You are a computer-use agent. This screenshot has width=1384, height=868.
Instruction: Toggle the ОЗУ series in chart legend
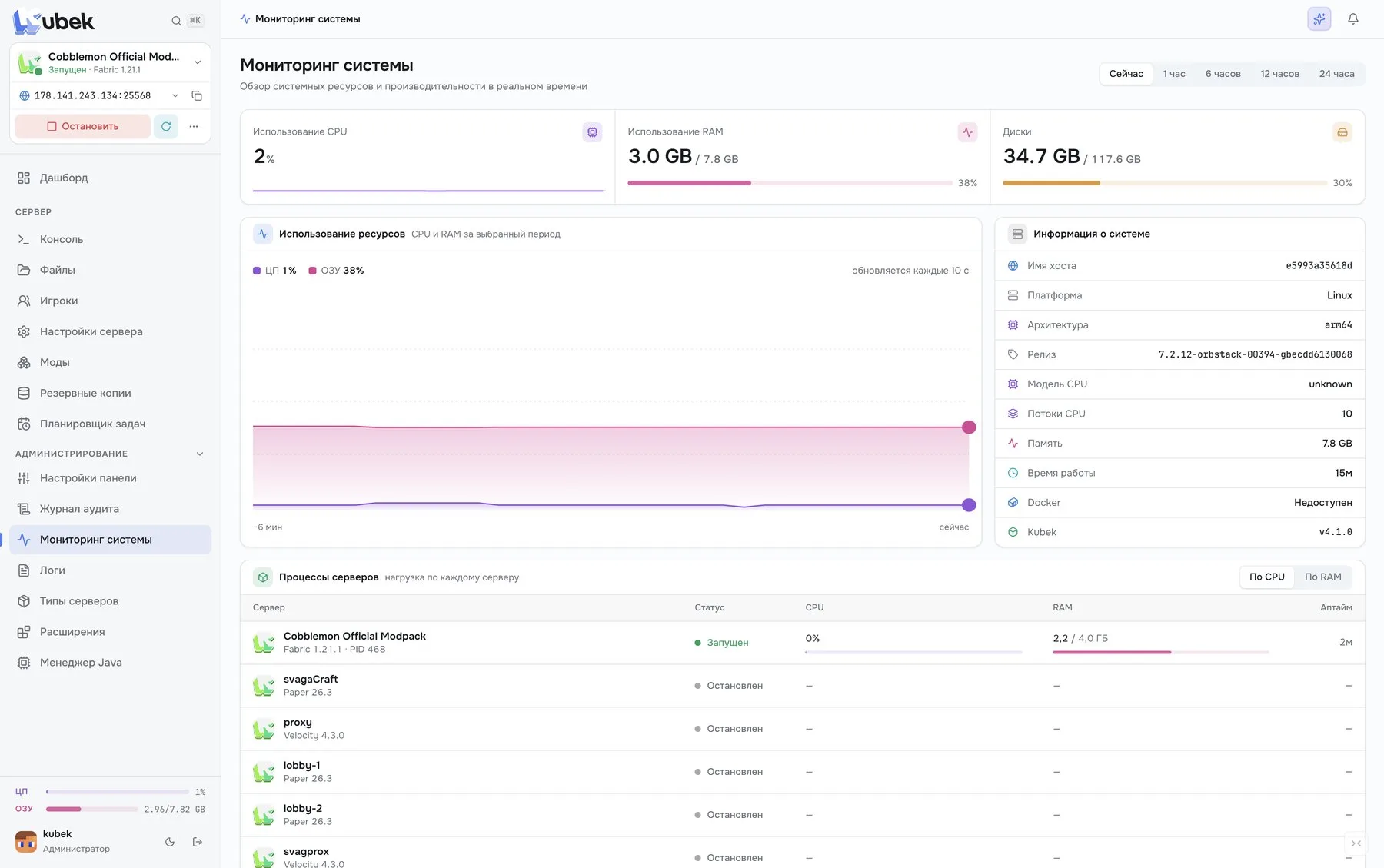tap(336, 271)
